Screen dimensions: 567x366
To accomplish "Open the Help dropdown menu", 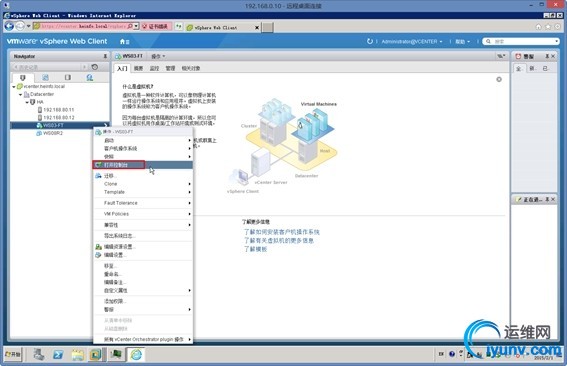I will coord(462,42).
